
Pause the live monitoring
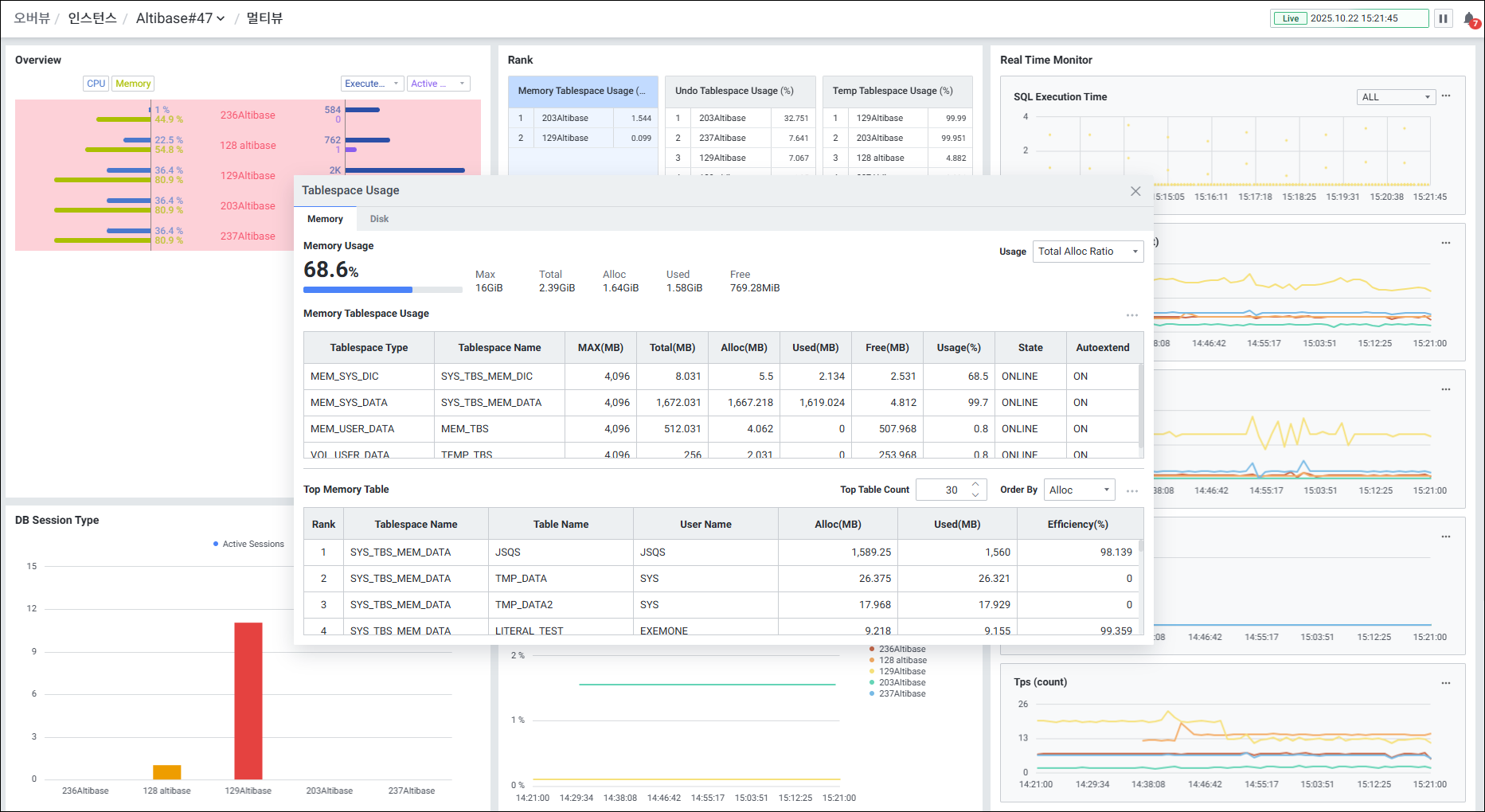coord(1443,18)
